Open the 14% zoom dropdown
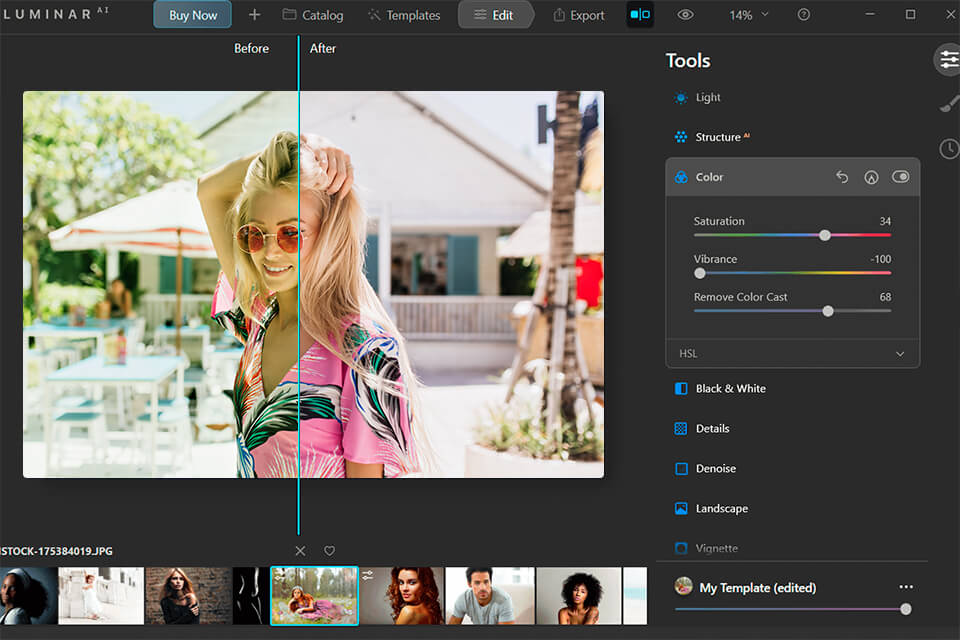This screenshot has height=640, width=960. point(748,15)
